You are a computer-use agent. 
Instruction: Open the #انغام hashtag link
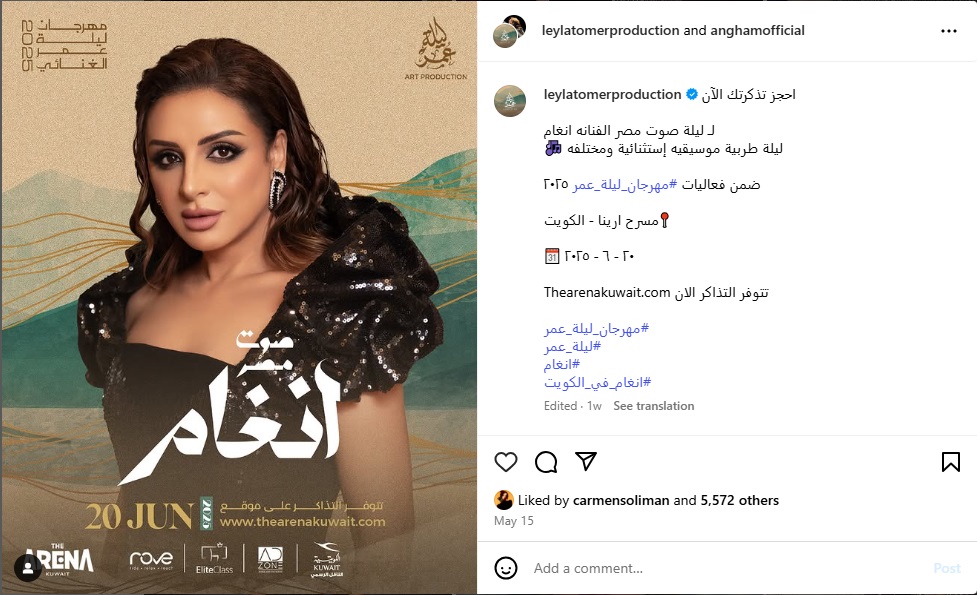[562, 364]
